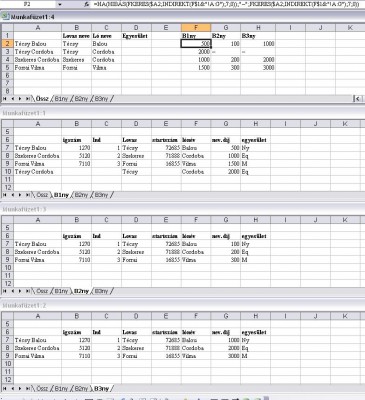Last sheet arrow in Munkafüzet1:3 window
Viewport: 365px width, 400px height.
click(x=27, y=291)
